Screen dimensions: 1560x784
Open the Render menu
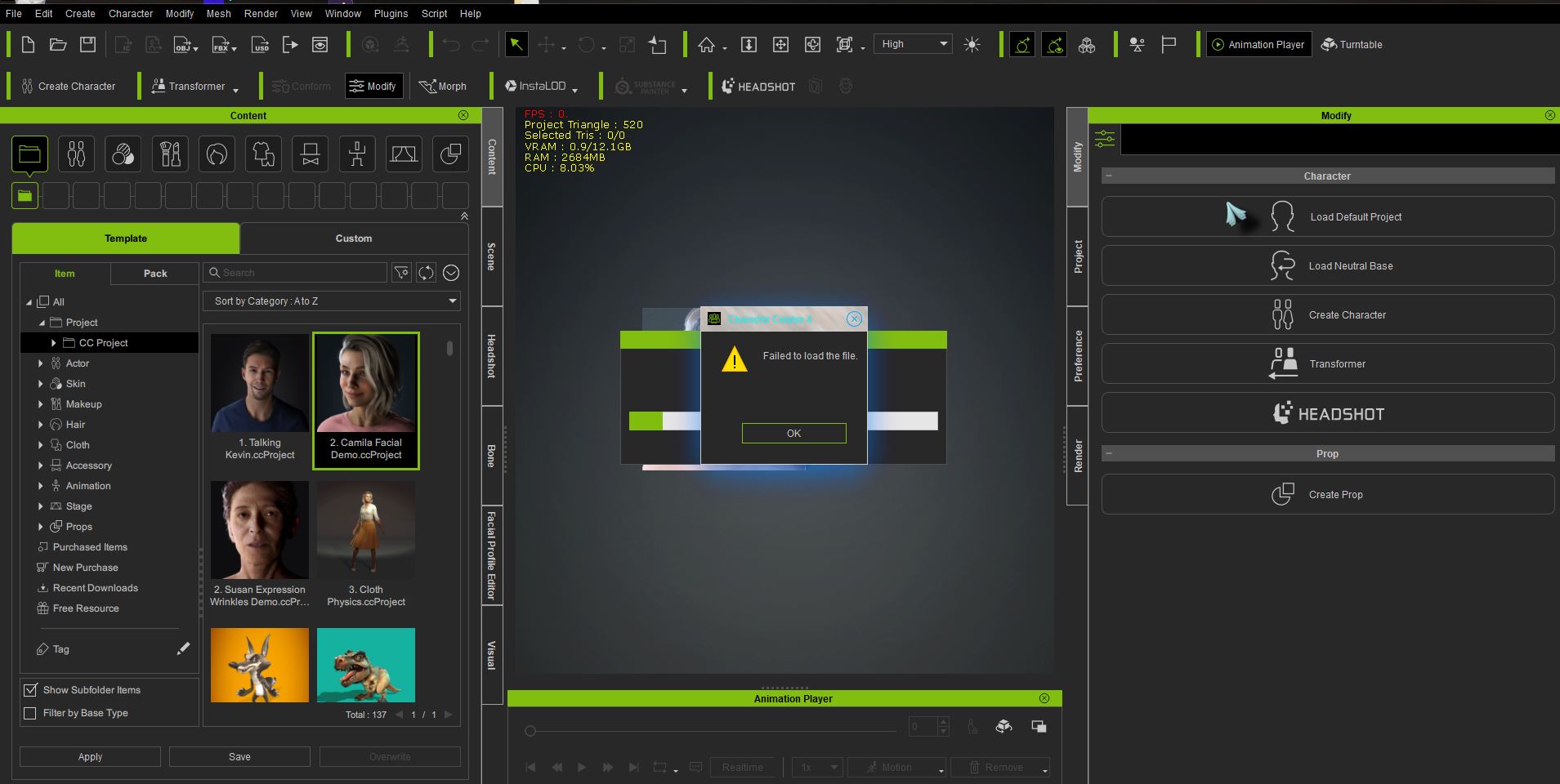[x=261, y=14]
